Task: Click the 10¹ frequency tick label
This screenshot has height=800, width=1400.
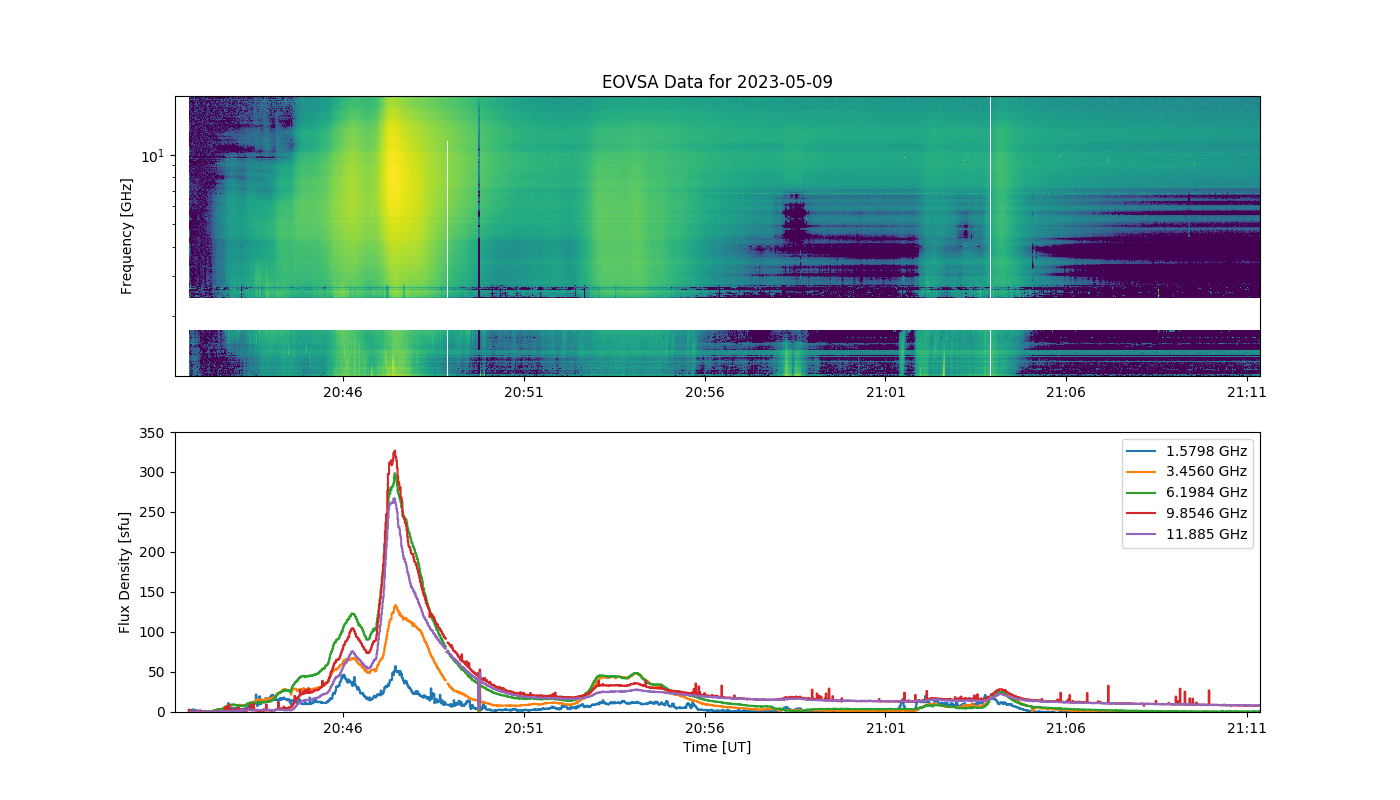Action: pyautogui.click(x=151, y=156)
